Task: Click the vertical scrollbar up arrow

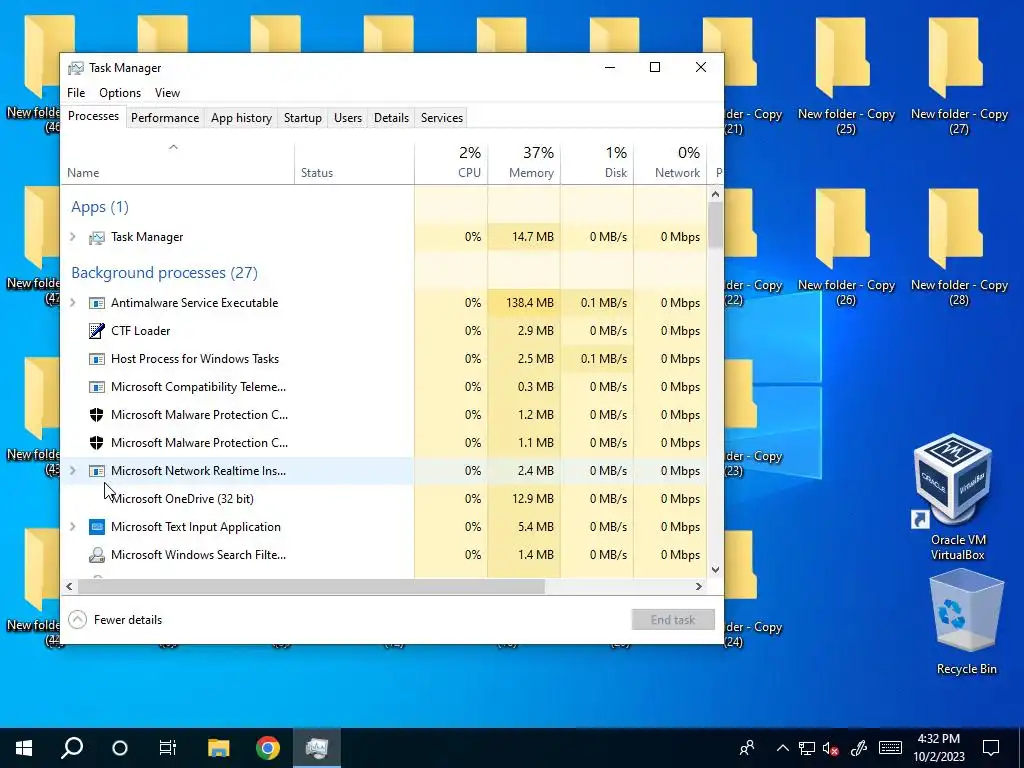Action: pos(715,194)
